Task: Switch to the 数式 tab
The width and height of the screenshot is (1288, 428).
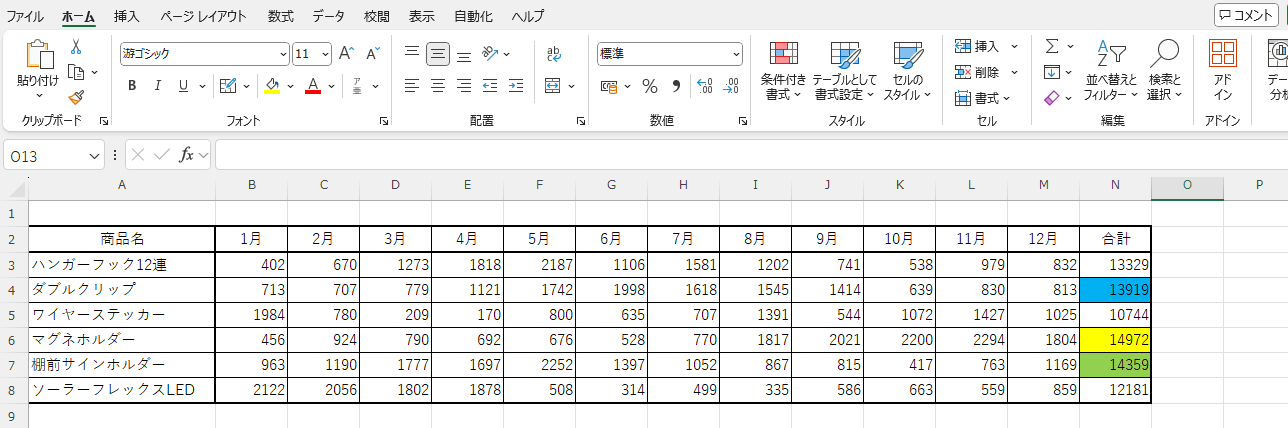Action: click(x=281, y=16)
